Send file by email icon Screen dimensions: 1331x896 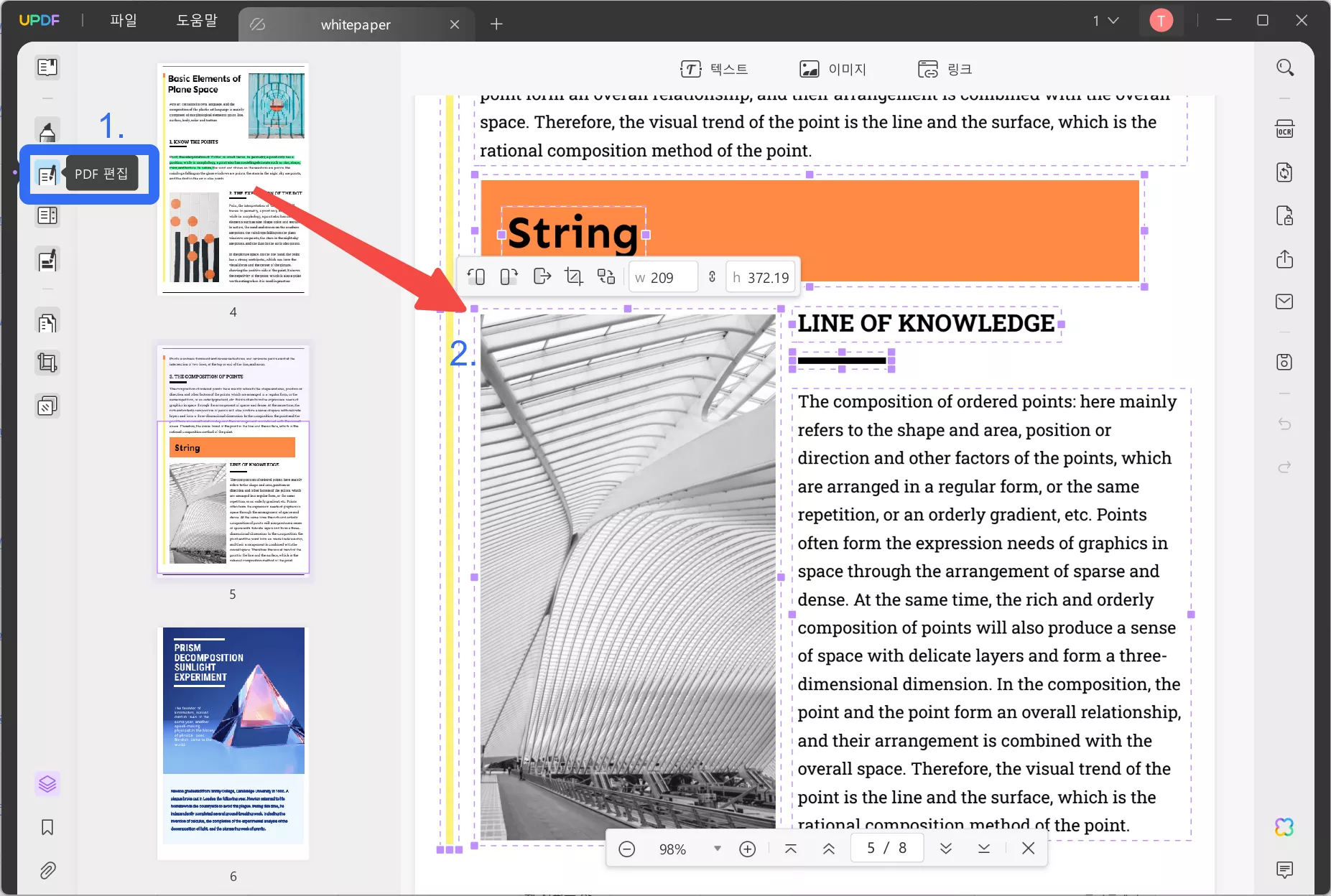point(1284,302)
